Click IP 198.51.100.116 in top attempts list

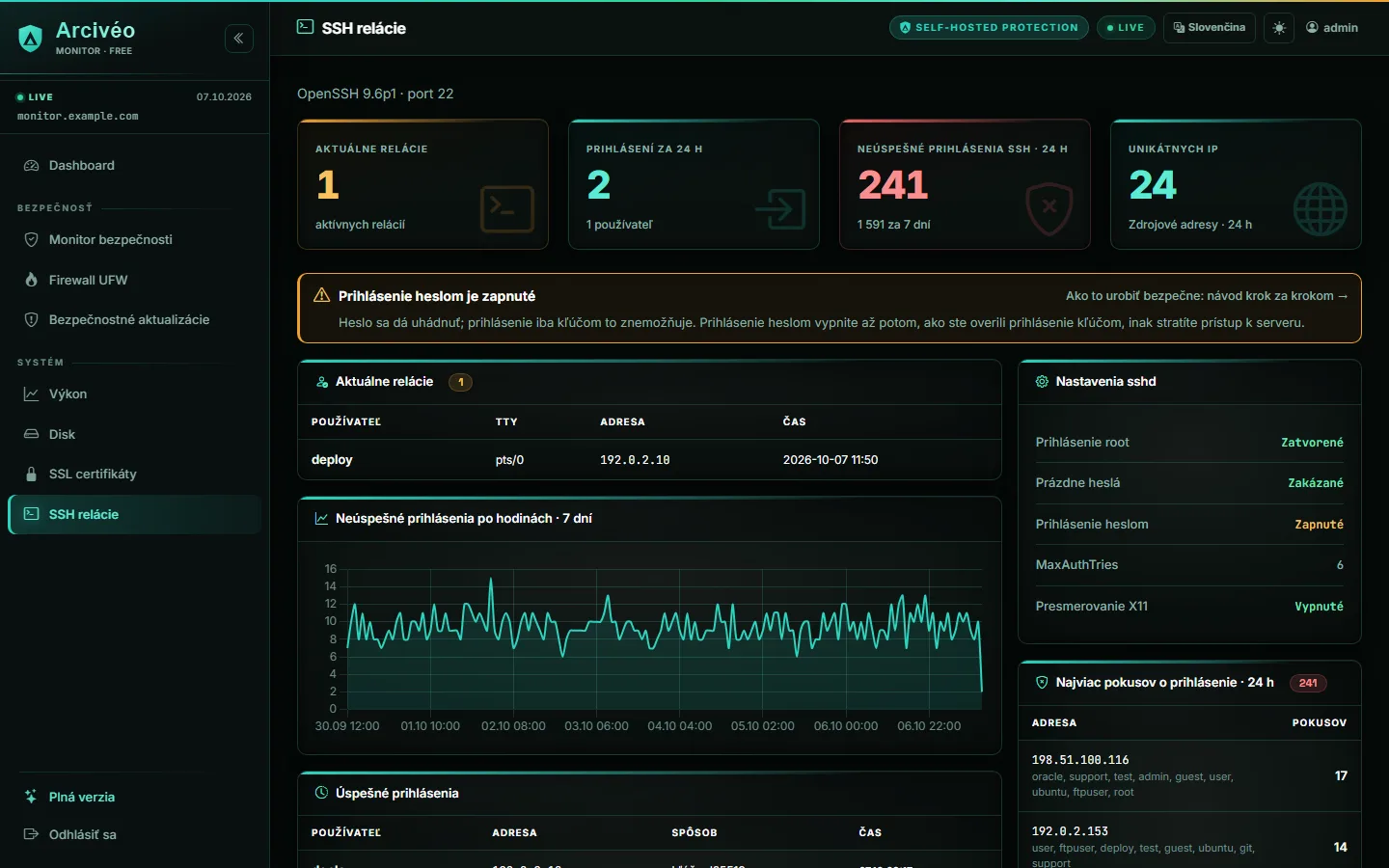click(1080, 760)
